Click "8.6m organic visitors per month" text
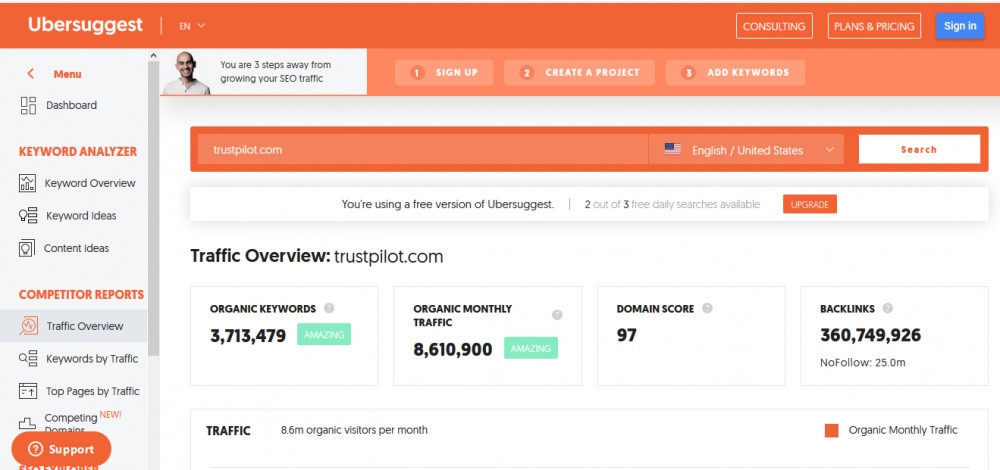The image size is (1000, 470). [x=354, y=430]
